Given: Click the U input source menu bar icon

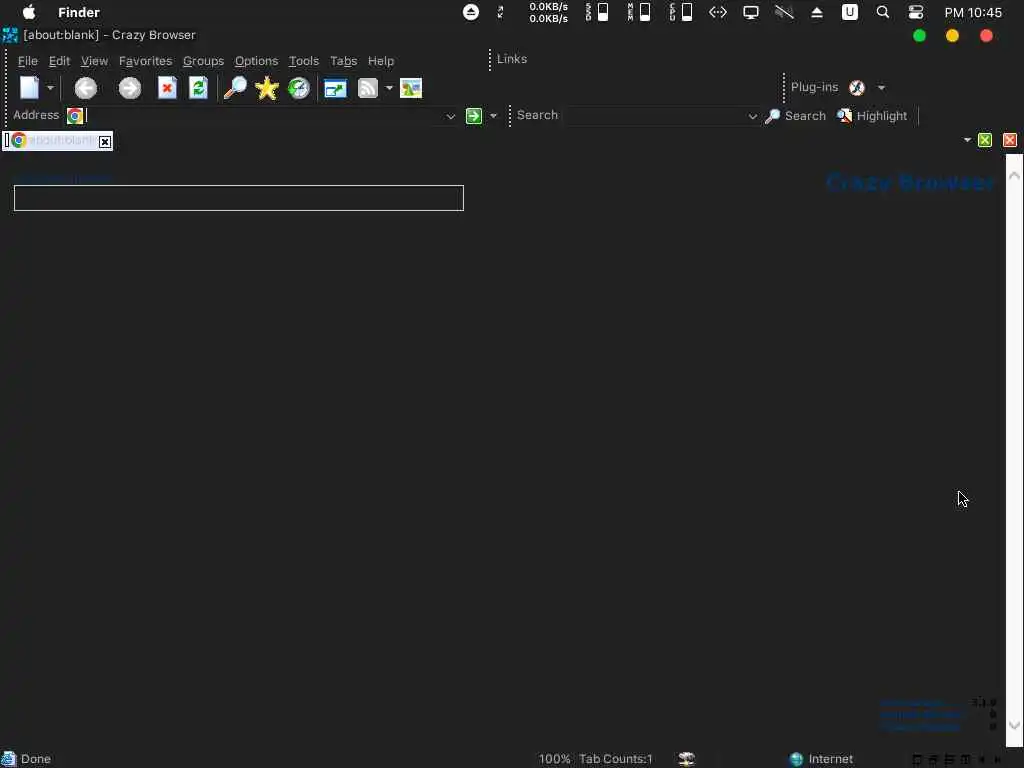Looking at the screenshot, I should 850,12.
